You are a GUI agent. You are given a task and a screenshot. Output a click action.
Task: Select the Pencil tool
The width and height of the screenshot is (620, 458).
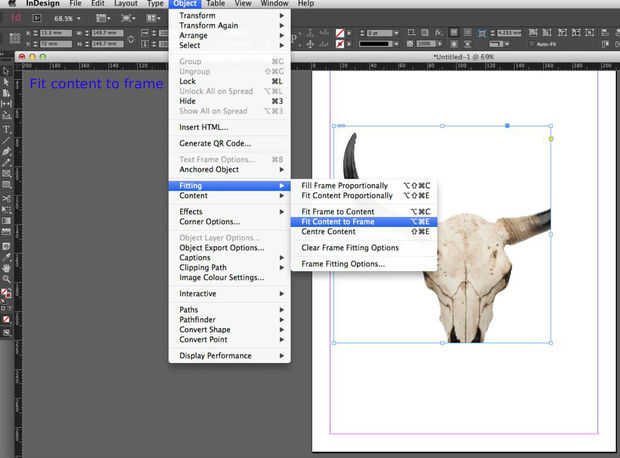(6, 162)
